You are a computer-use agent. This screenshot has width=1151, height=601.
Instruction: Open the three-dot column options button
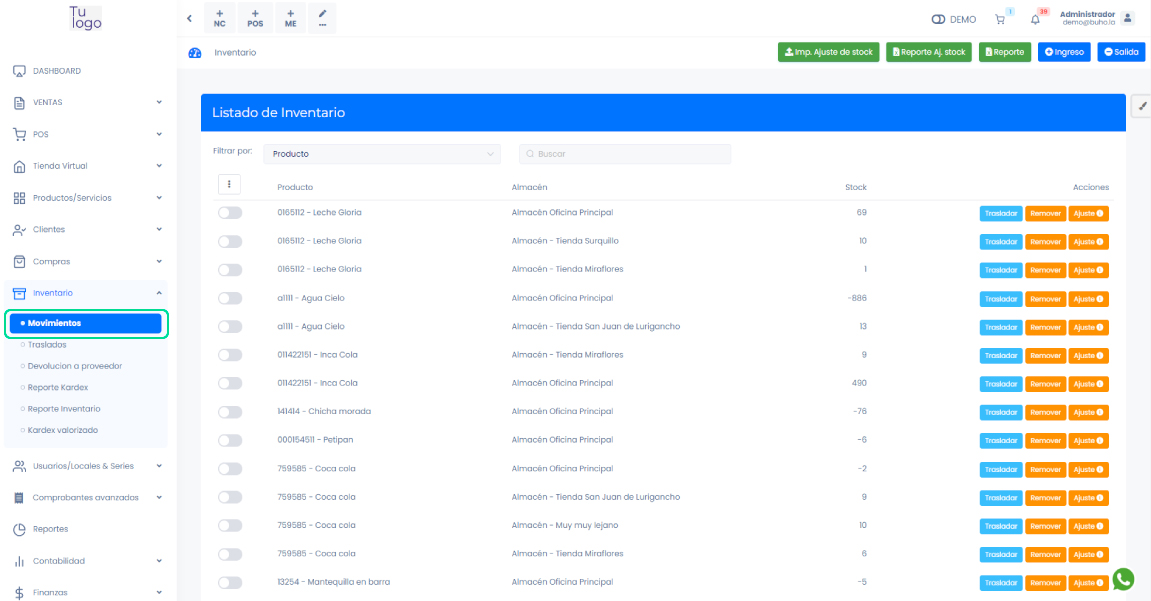pyautogui.click(x=229, y=184)
